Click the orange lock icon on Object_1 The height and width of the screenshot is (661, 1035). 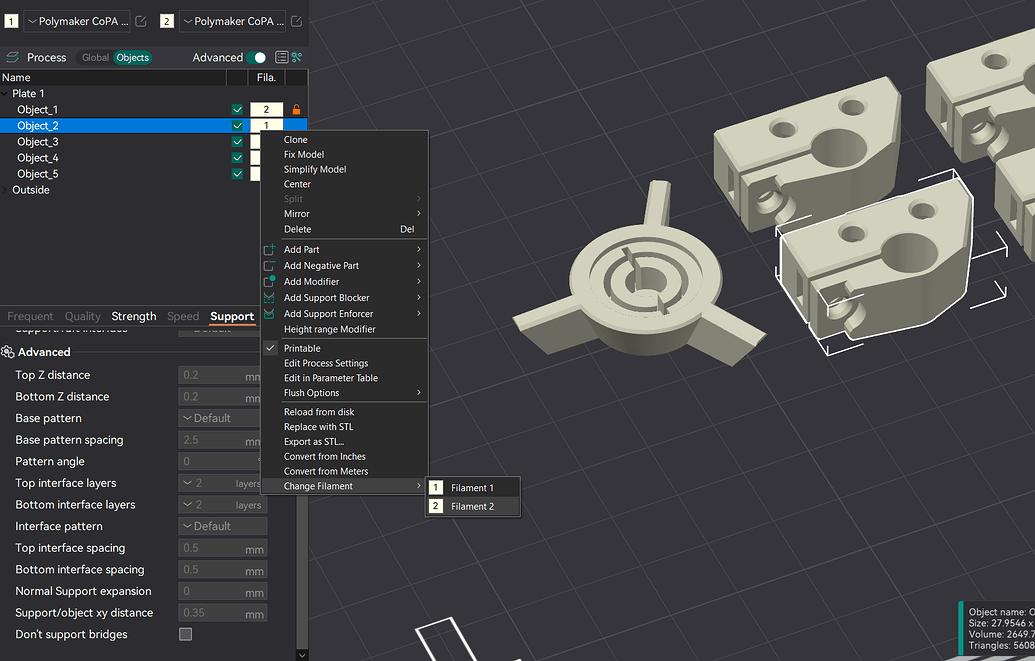pos(296,110)
